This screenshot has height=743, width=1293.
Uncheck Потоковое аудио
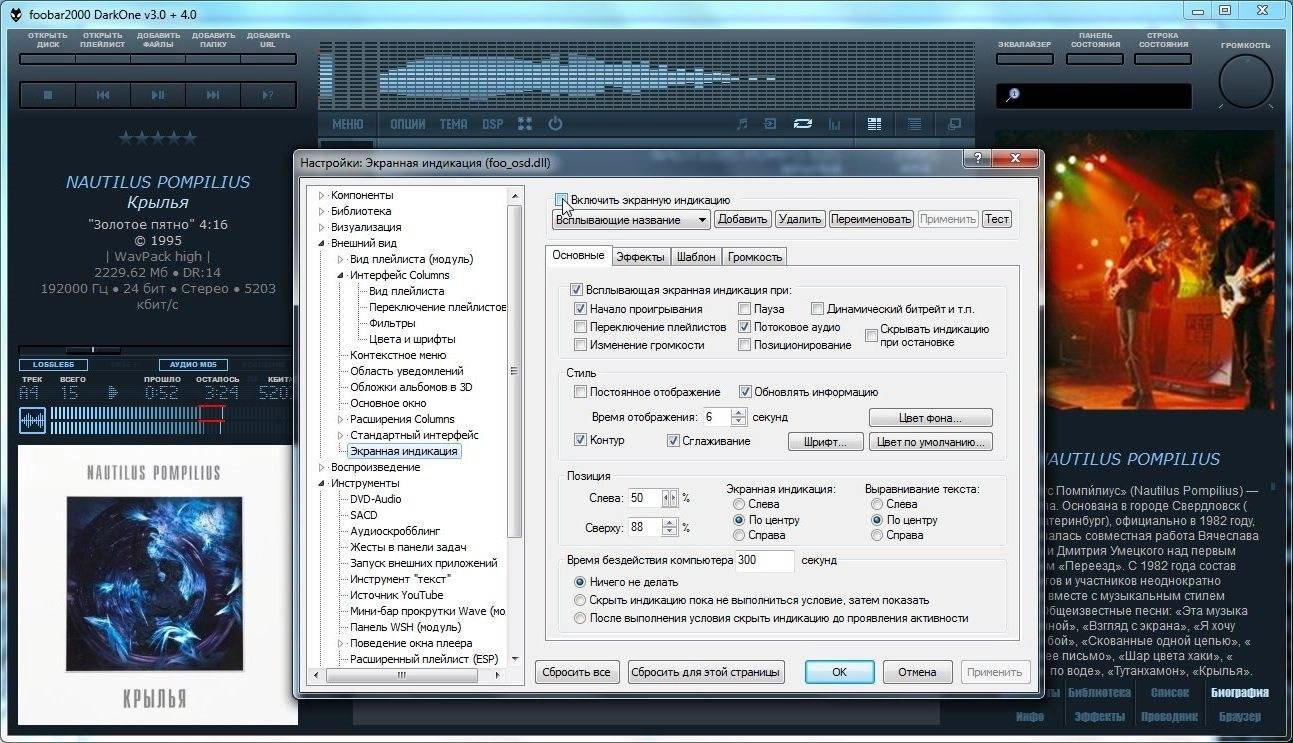point(745,327)
